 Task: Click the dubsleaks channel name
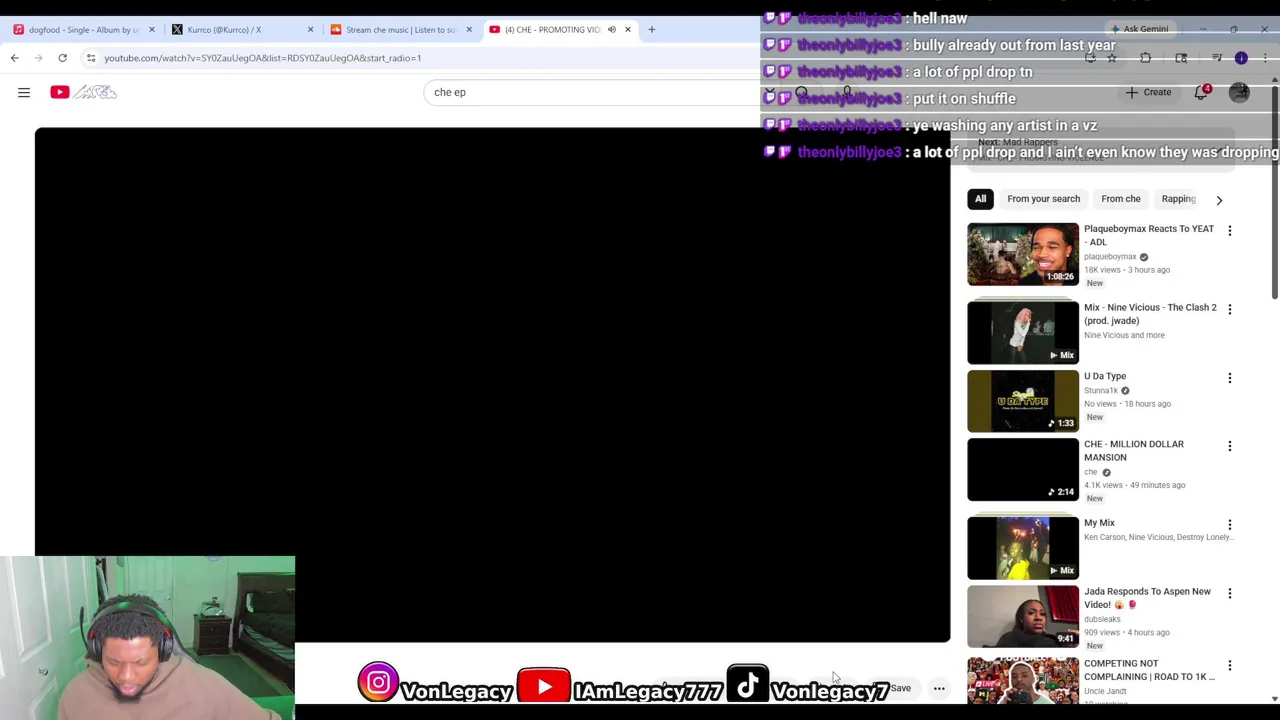coord(1102,619)
